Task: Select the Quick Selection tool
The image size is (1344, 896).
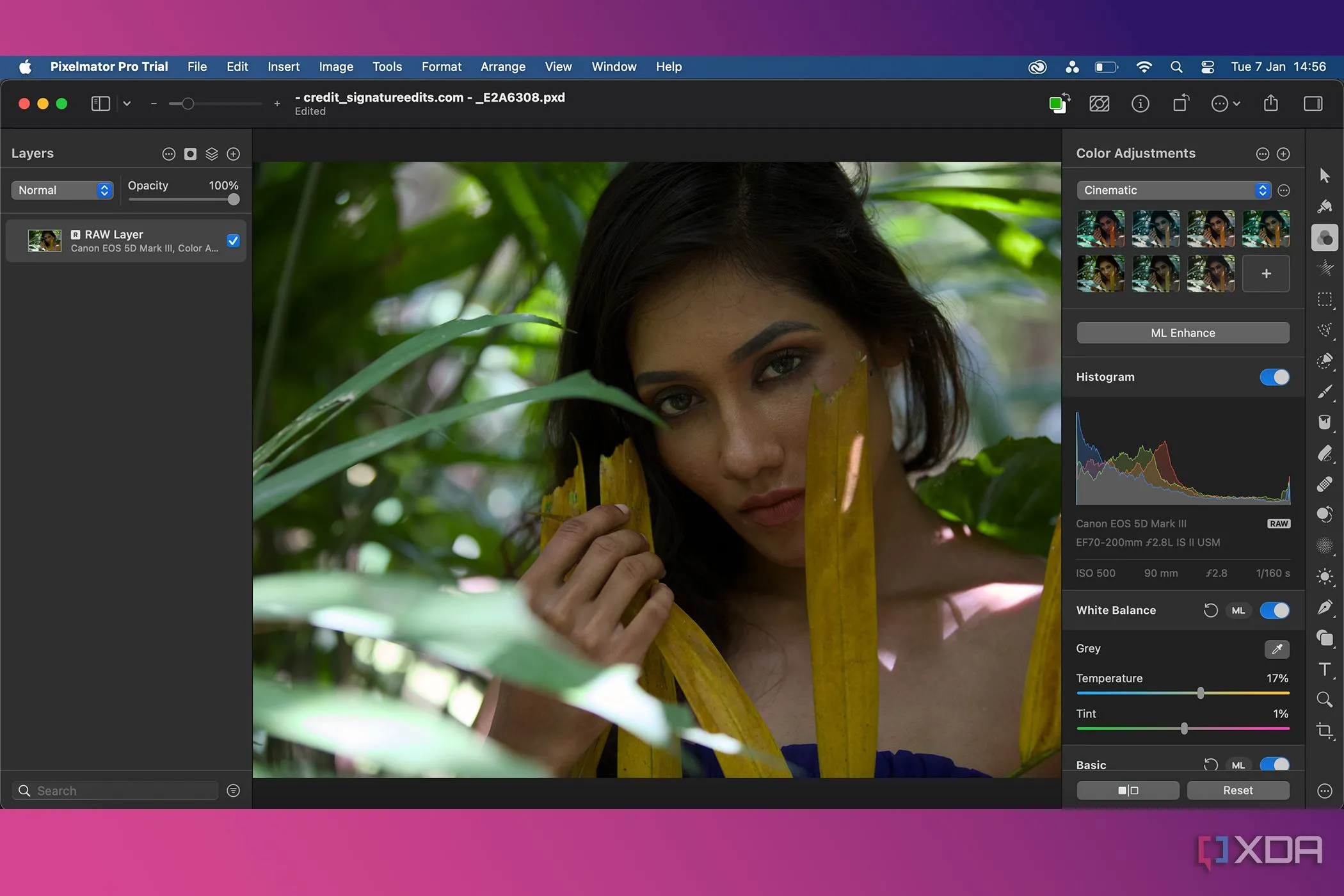Action: 1324,361
